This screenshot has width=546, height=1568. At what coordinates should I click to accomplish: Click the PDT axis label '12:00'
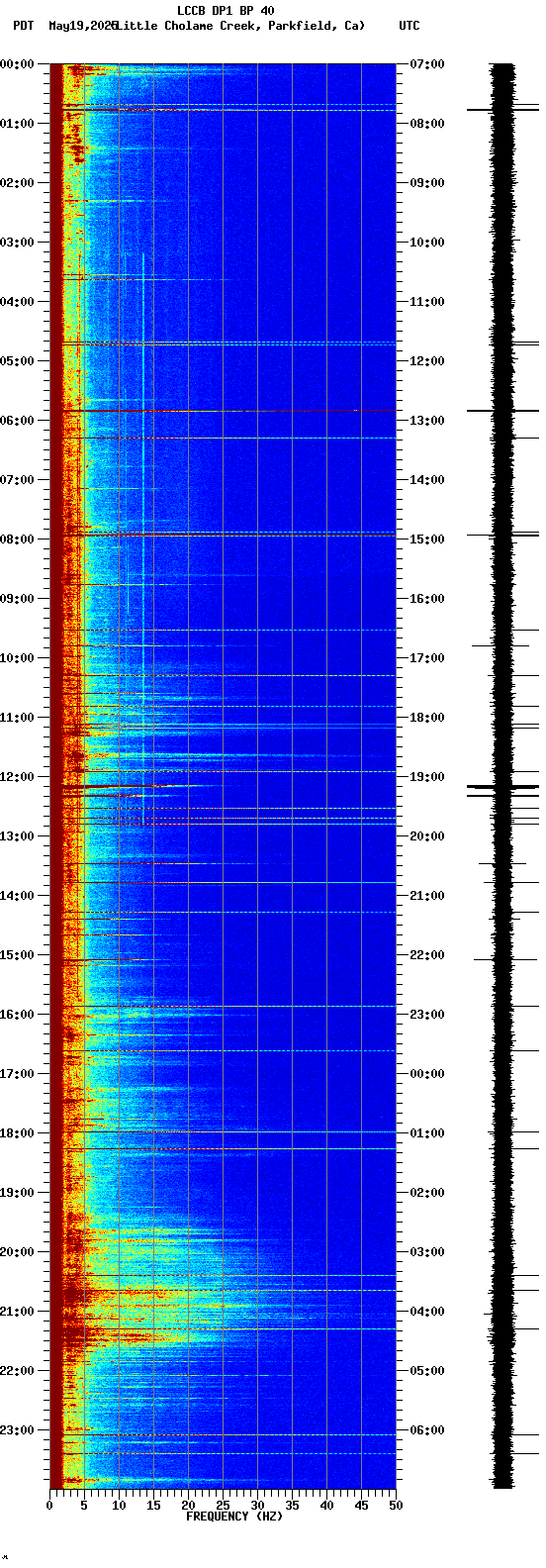tap(17, 777)
